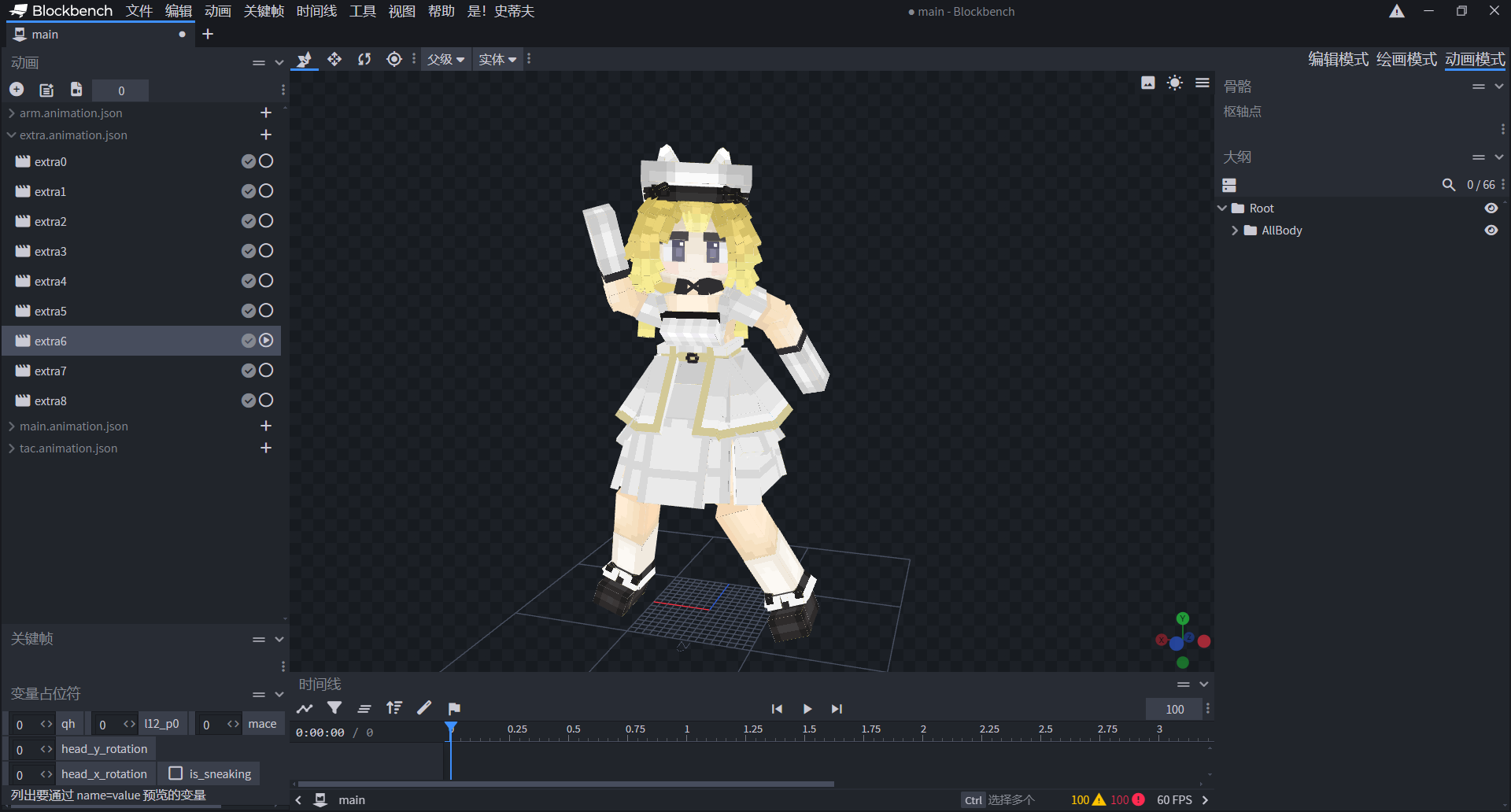Click the outliner toggle options icon
The image size is (1511, 812).
(x=1229, y=185)
